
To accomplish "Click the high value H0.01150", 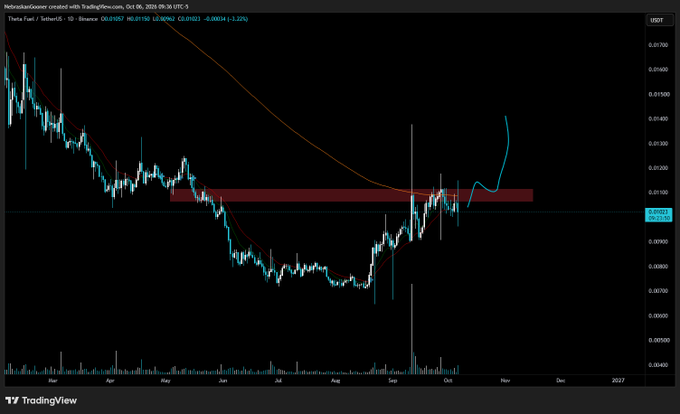I will (x=138, y=19).
